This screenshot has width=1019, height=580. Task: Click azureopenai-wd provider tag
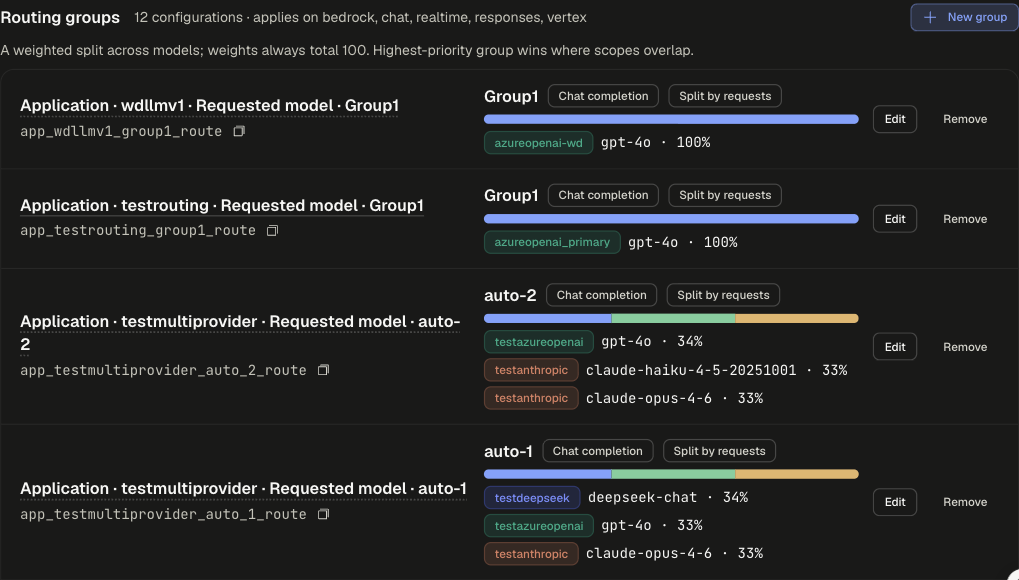(x=538, y=143)
